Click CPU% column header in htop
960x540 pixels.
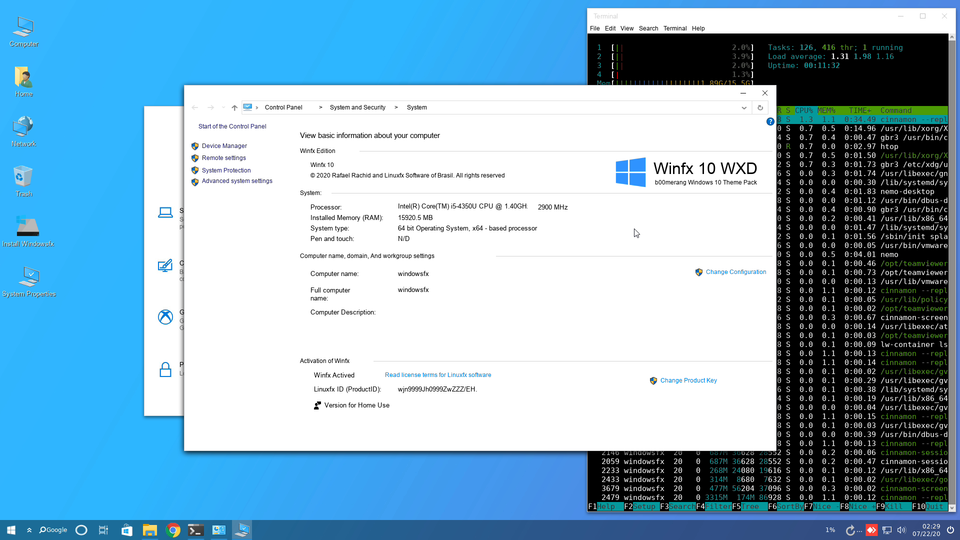[x=803, y=111]
